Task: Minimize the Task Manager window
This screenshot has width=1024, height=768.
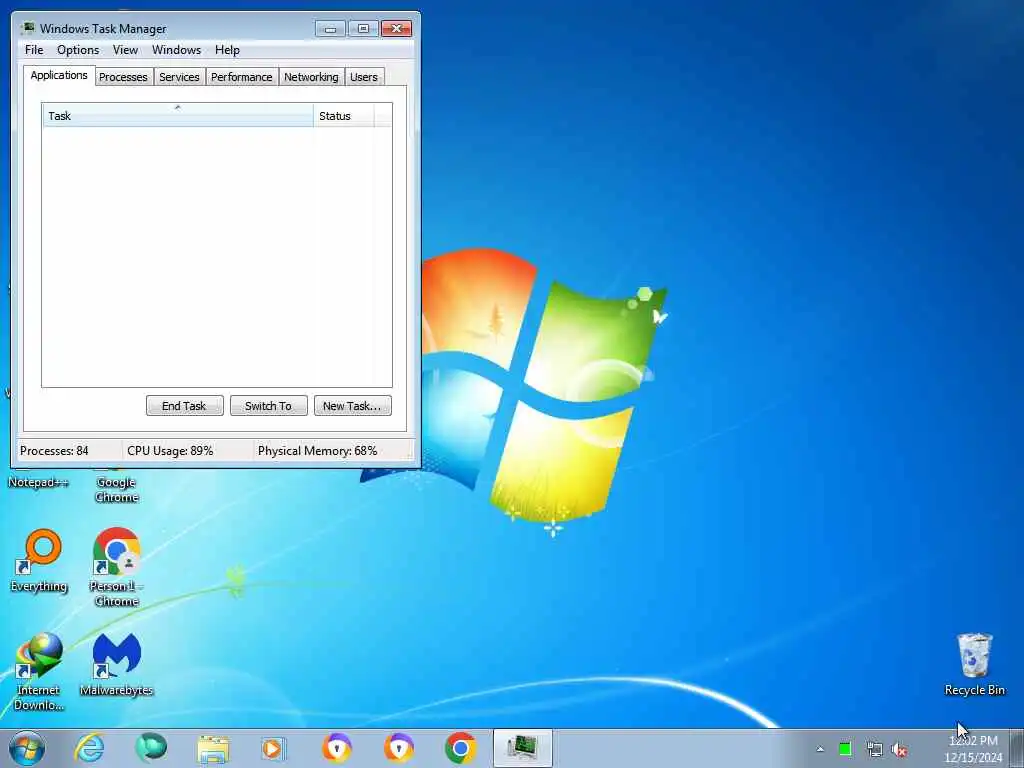Action: coord(330,28)
